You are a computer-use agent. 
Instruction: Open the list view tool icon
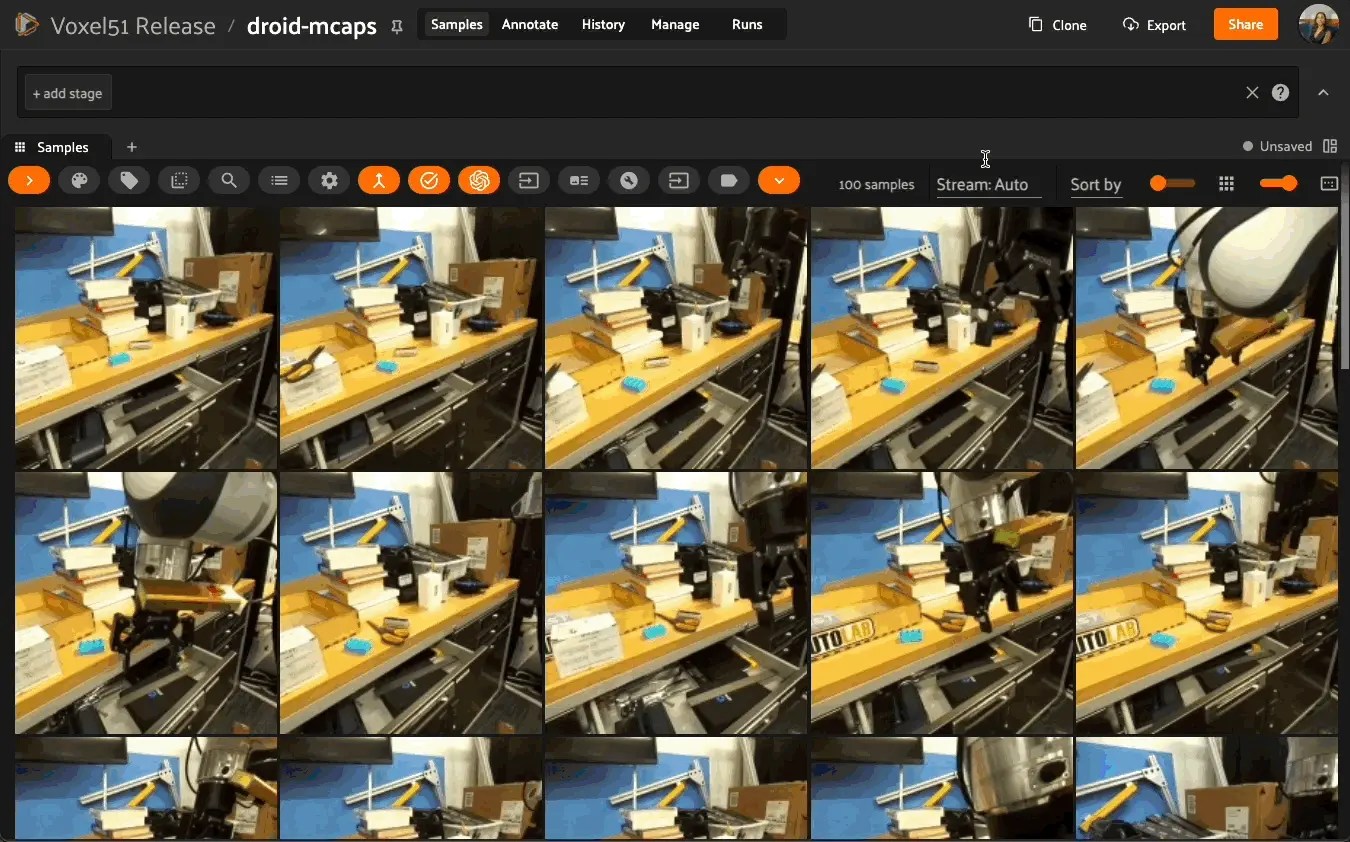point(279,181)
